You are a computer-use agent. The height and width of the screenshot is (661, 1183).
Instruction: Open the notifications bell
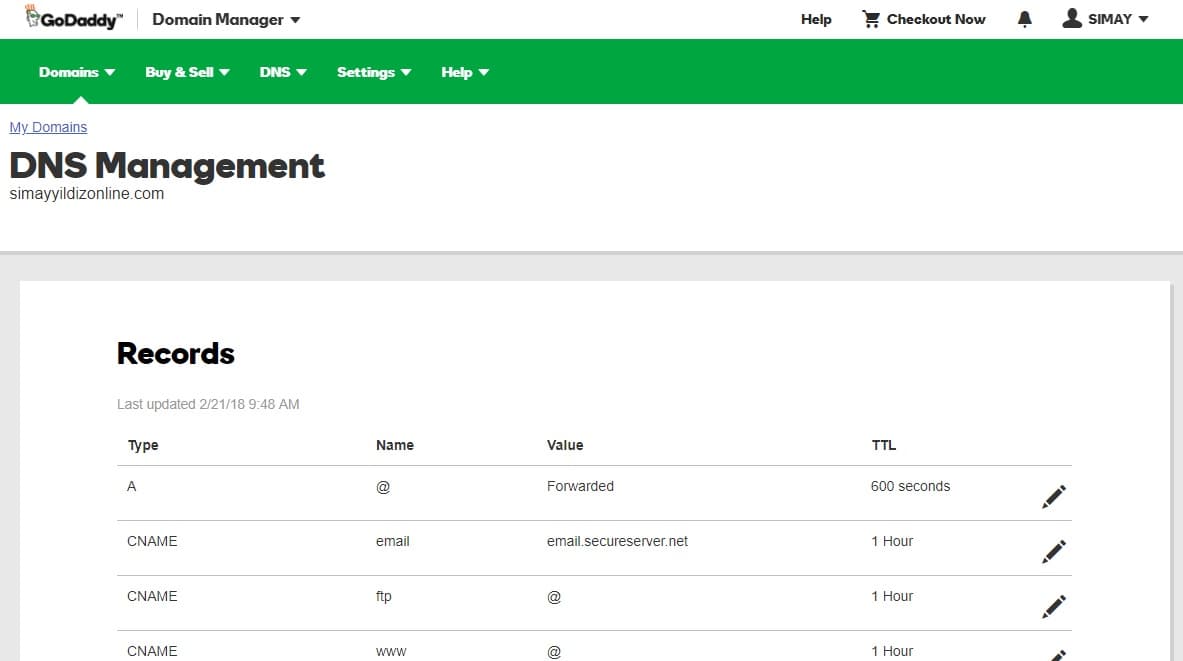pos(1024,18)
